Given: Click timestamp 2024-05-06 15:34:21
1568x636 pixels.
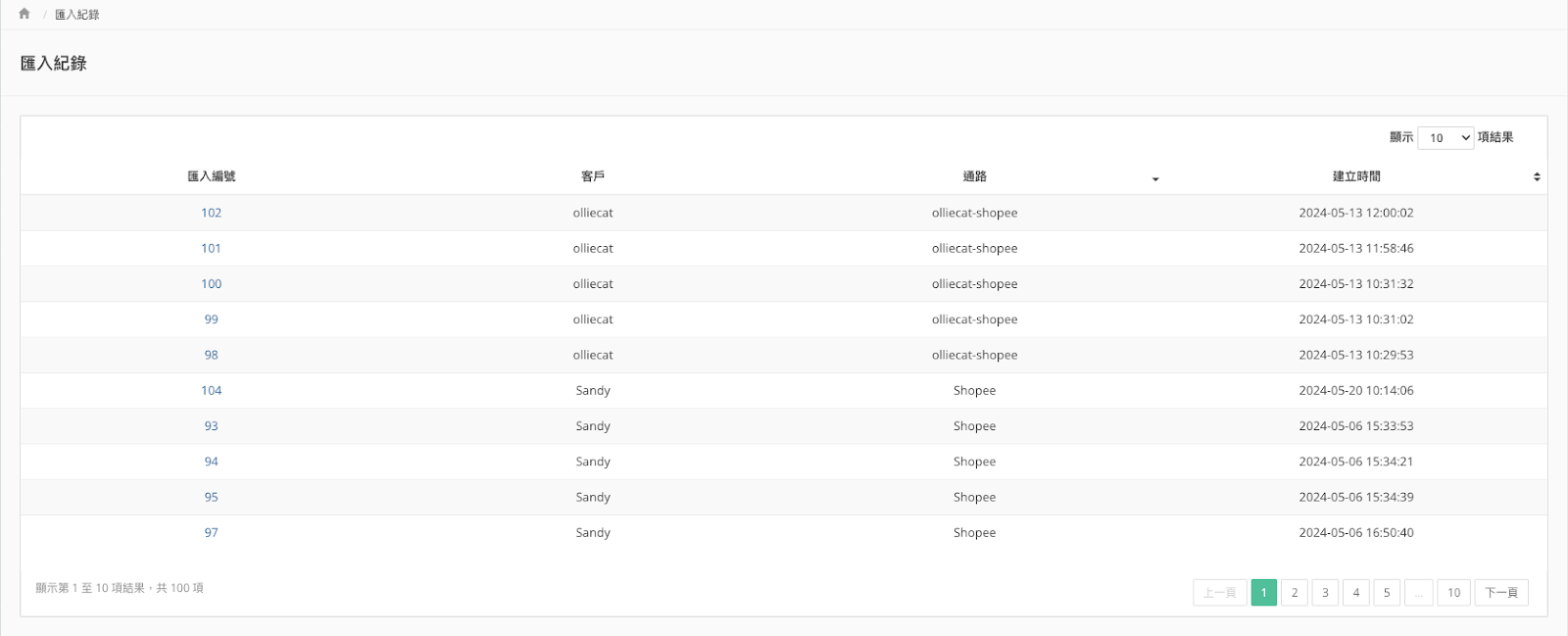Looking at the screenshot, I should click(1356, 462).
